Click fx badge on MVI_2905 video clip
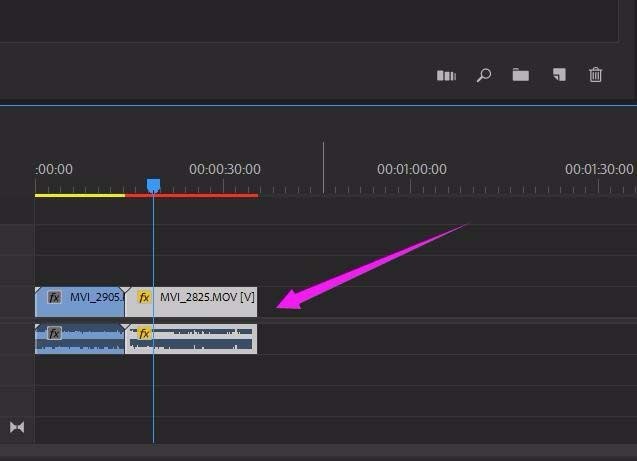The height and width of the screenshot is (461, 637). 54,297
